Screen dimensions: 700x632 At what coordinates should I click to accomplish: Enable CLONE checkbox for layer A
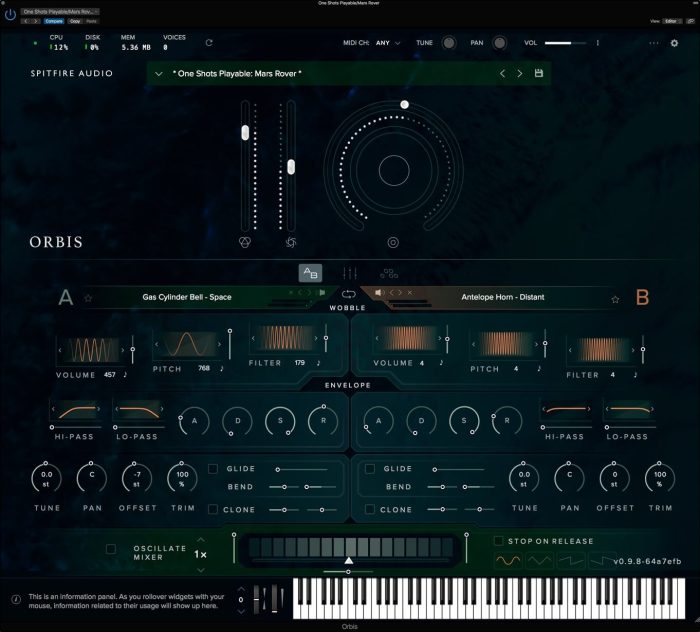tap(213, 509)
